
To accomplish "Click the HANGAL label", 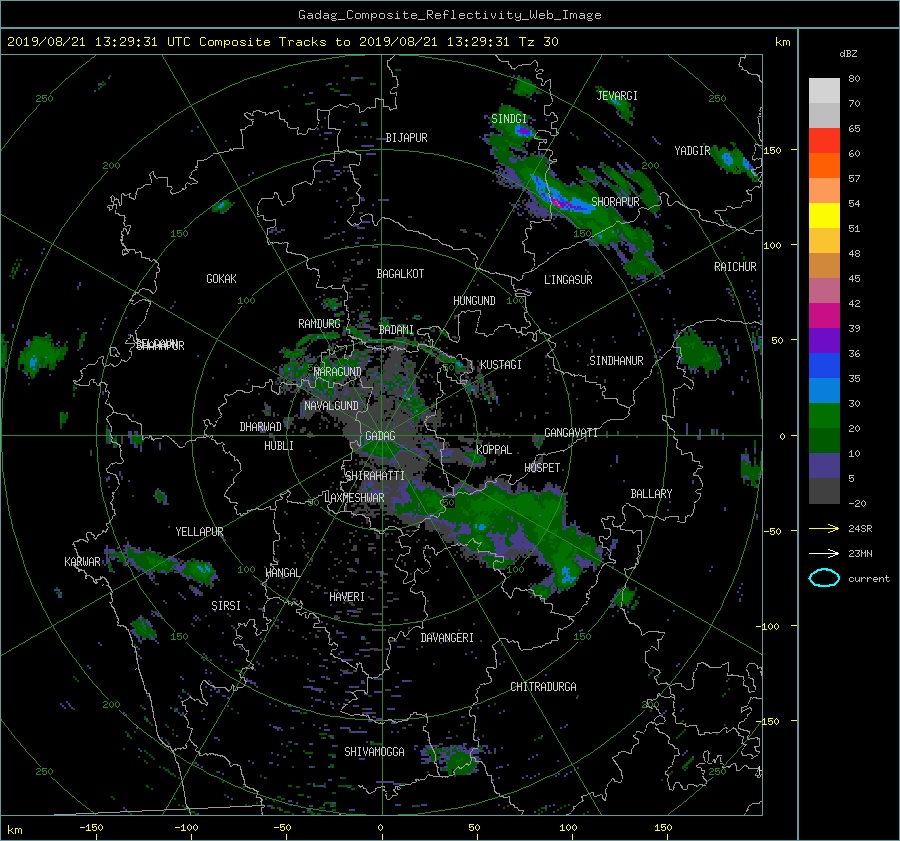I will coord(283,573).
